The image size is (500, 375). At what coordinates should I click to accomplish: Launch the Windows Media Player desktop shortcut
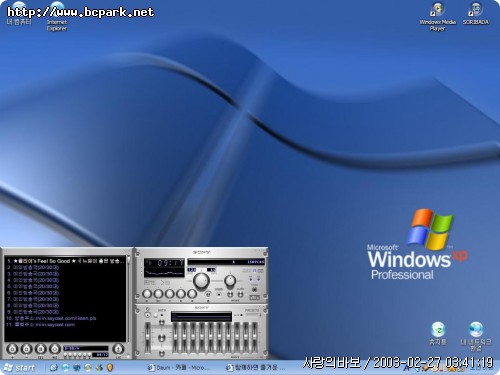tap(437, 17)
